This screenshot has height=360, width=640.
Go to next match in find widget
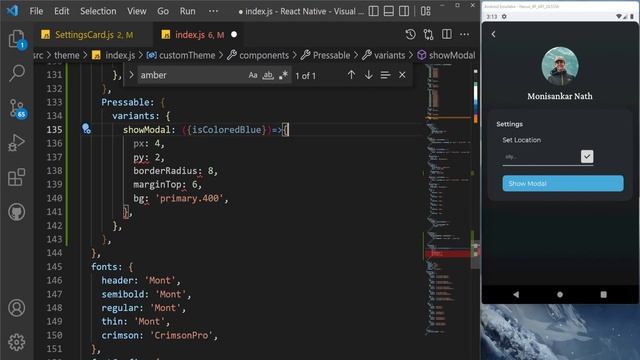click(x=369, y=75)
